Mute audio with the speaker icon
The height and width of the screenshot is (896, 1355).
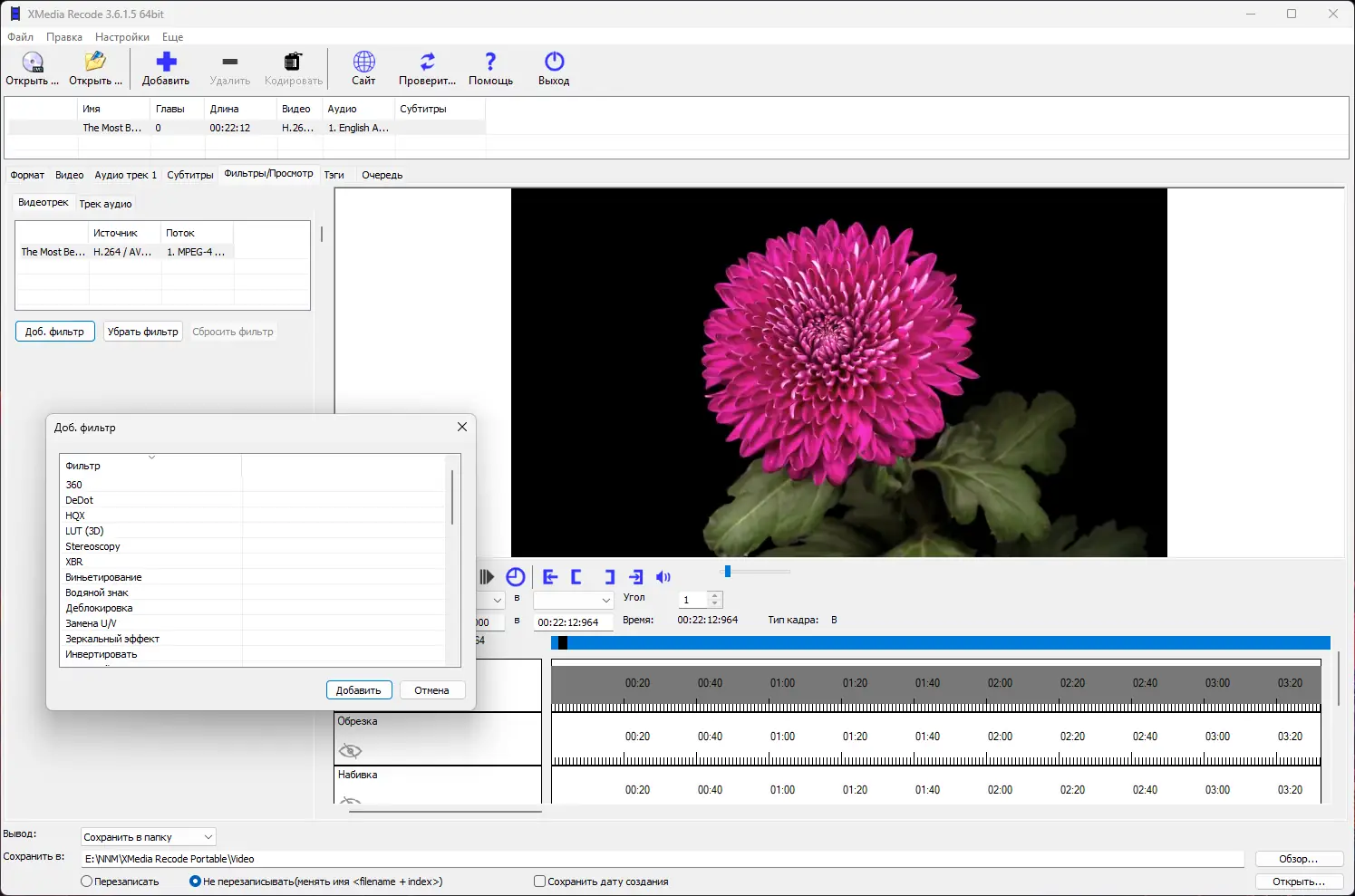pyautogui.click(x=663, y=577)
